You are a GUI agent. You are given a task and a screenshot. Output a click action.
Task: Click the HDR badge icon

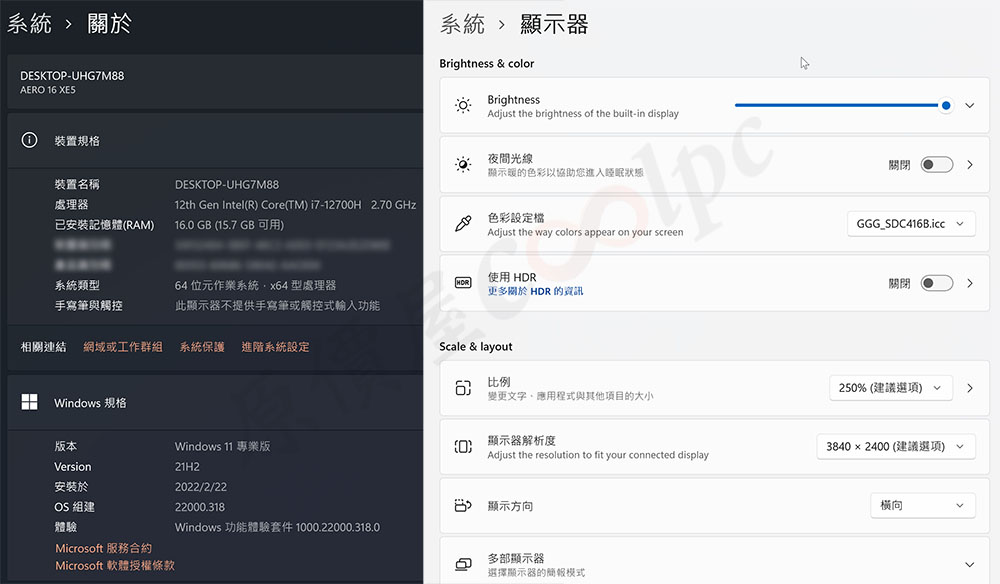tap(463, 283)
